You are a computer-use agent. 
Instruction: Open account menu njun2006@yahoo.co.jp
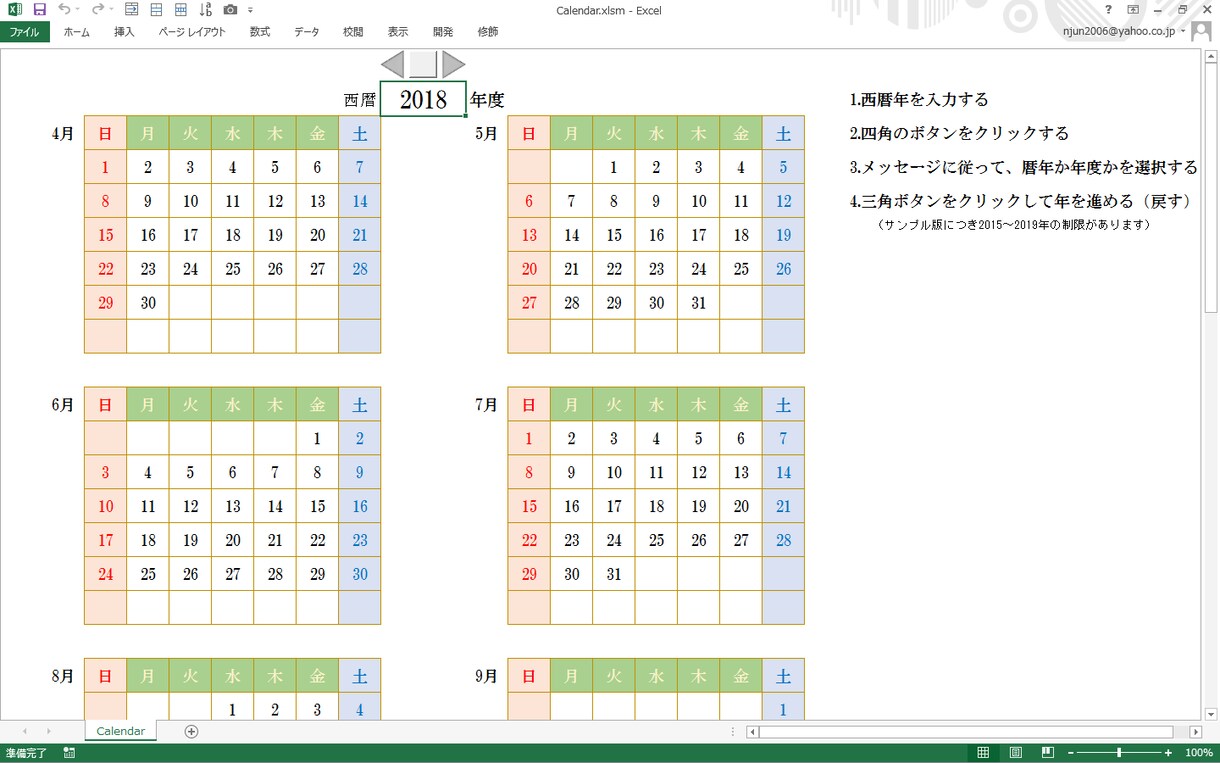point(1124,32)
